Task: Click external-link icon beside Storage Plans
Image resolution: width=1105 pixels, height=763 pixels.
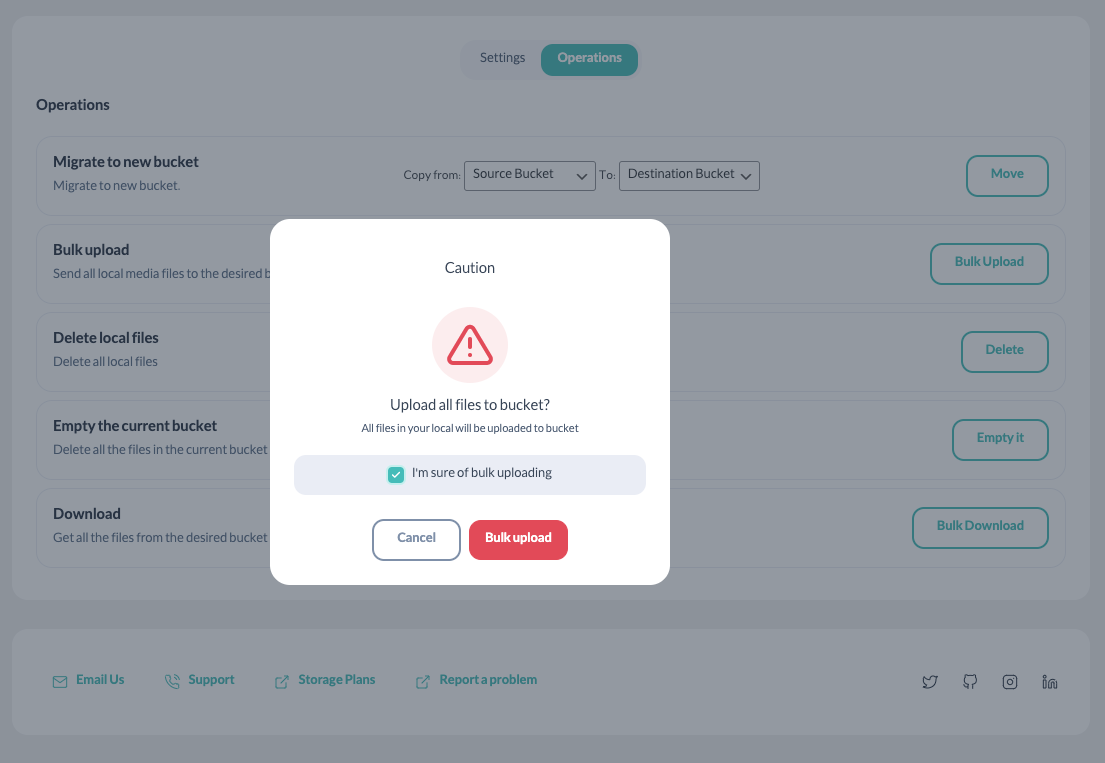Action: coord(282,681)
